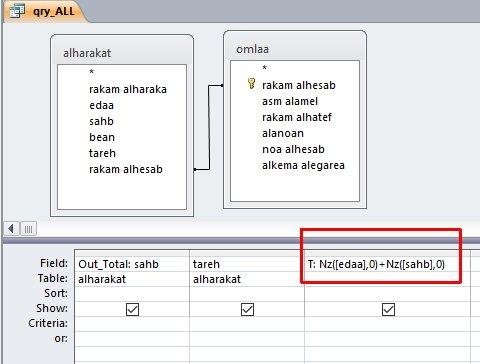Select alkema alegarea field

tap(303, 165)
